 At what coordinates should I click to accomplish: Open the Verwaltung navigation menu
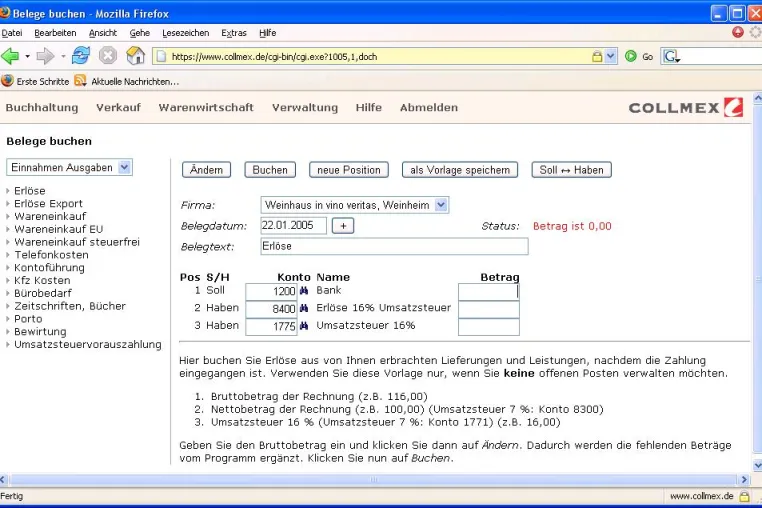coord(305,107)
